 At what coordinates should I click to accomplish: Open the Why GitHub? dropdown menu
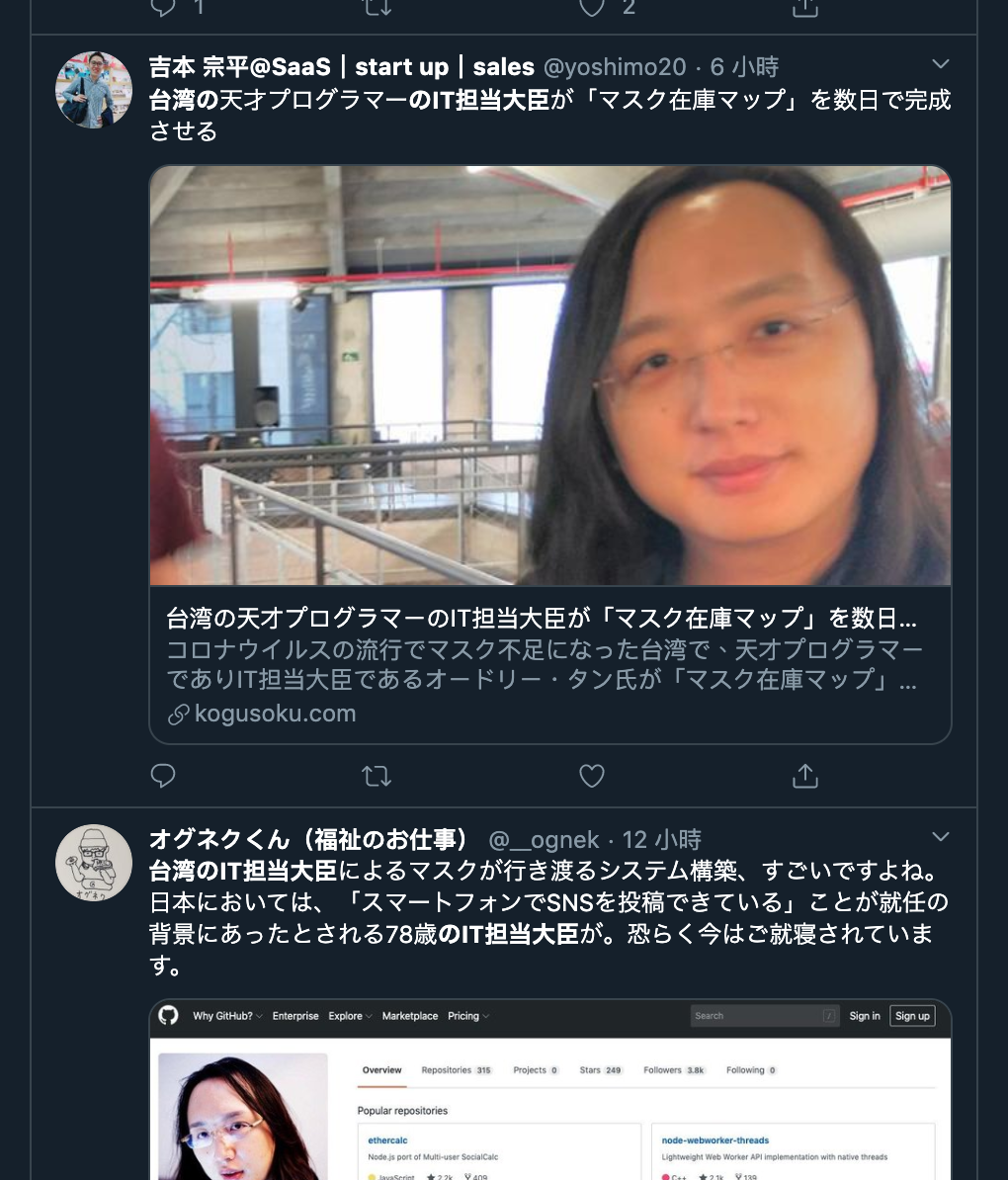tap(227, 1016)
